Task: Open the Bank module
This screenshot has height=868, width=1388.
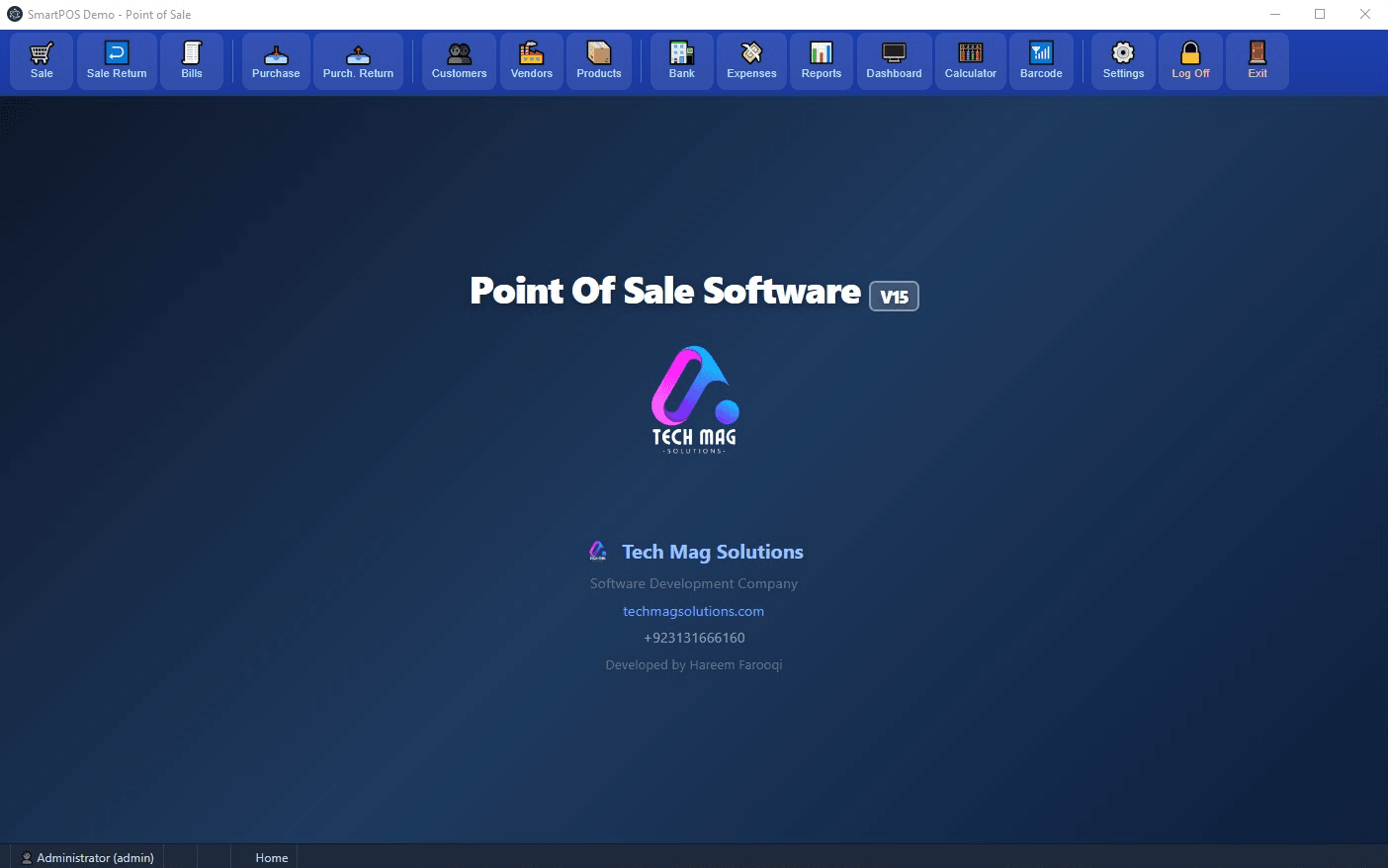Action: 681,60
